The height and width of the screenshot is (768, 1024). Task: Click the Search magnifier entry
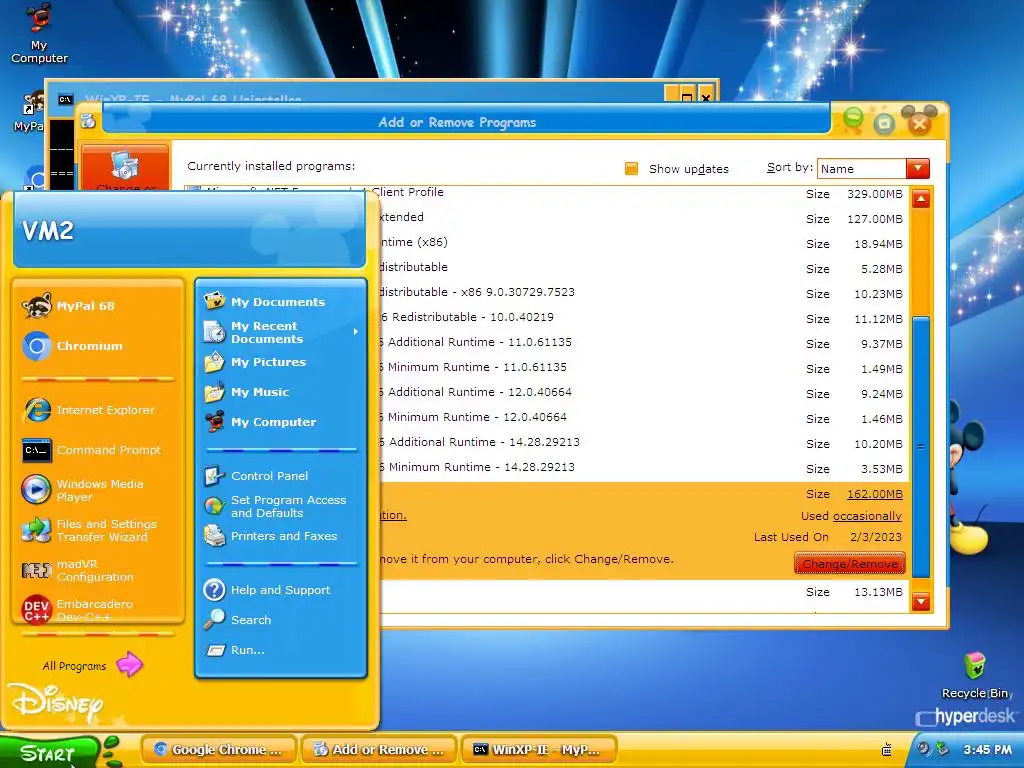coord(281,620)
